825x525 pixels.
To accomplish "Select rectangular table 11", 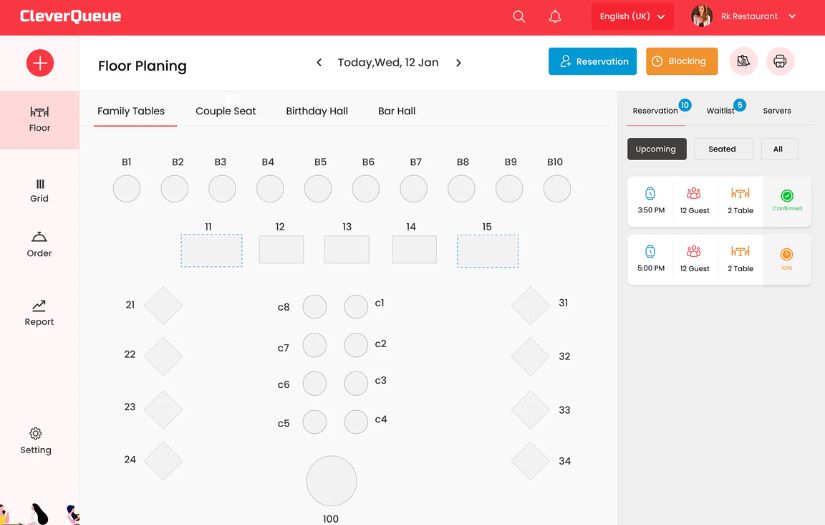I will [212, 251].
